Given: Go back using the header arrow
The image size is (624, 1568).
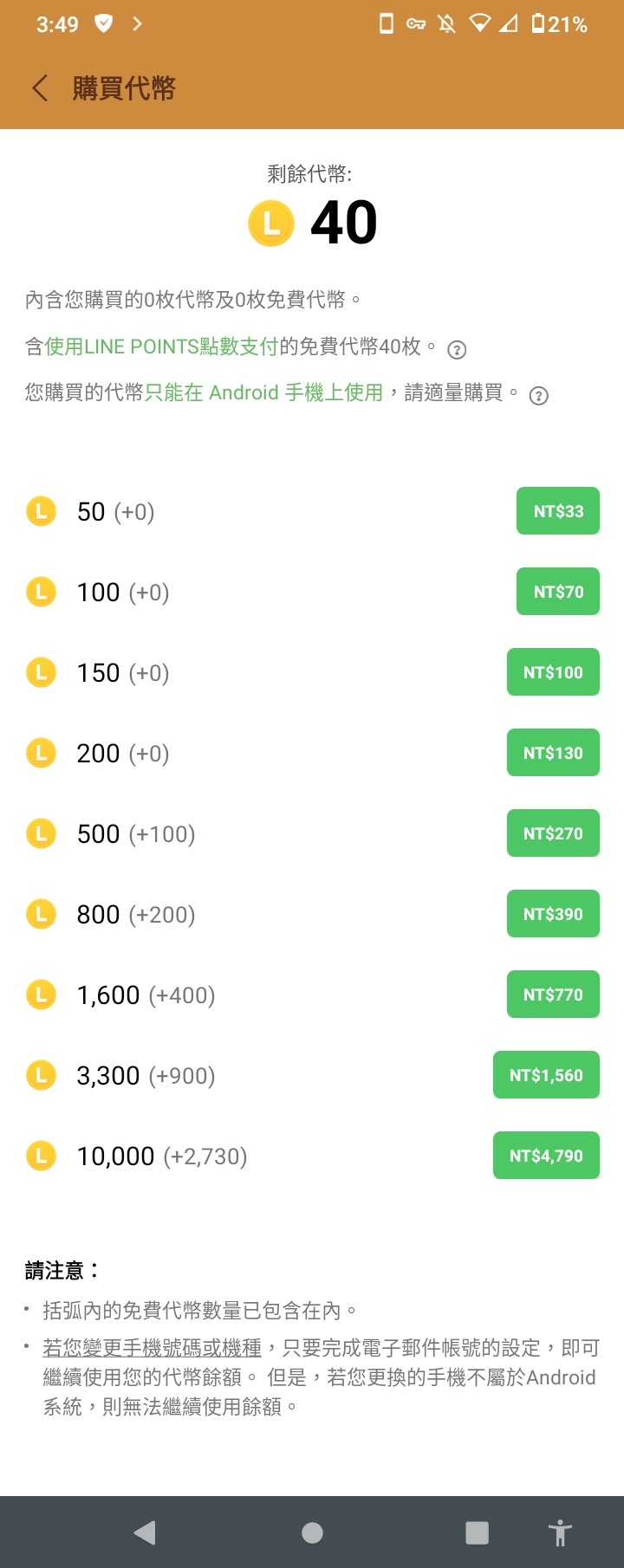Looking at the screenshot, I should [40, 87].
